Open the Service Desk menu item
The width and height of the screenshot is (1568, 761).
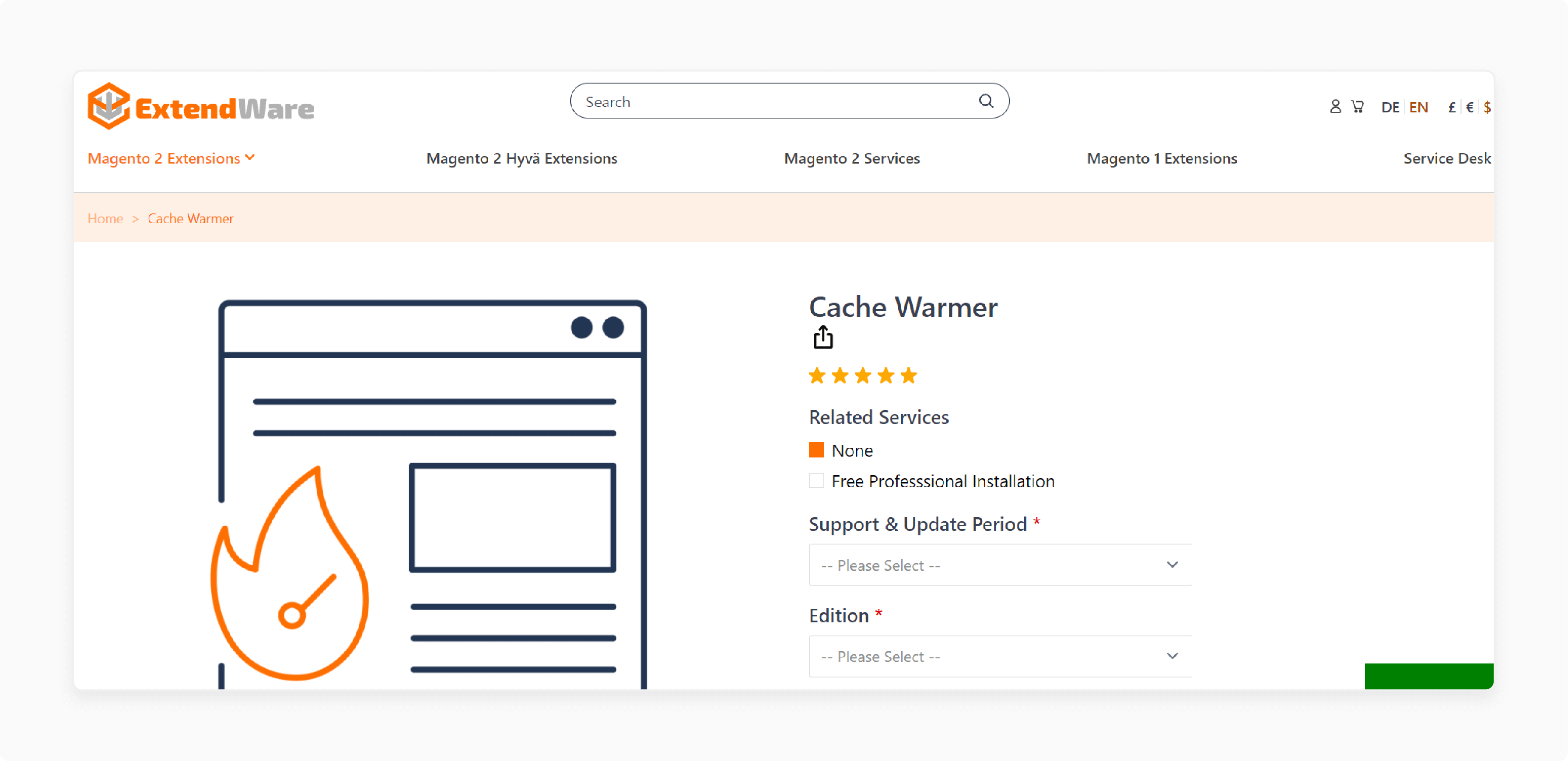(1447, 159)
